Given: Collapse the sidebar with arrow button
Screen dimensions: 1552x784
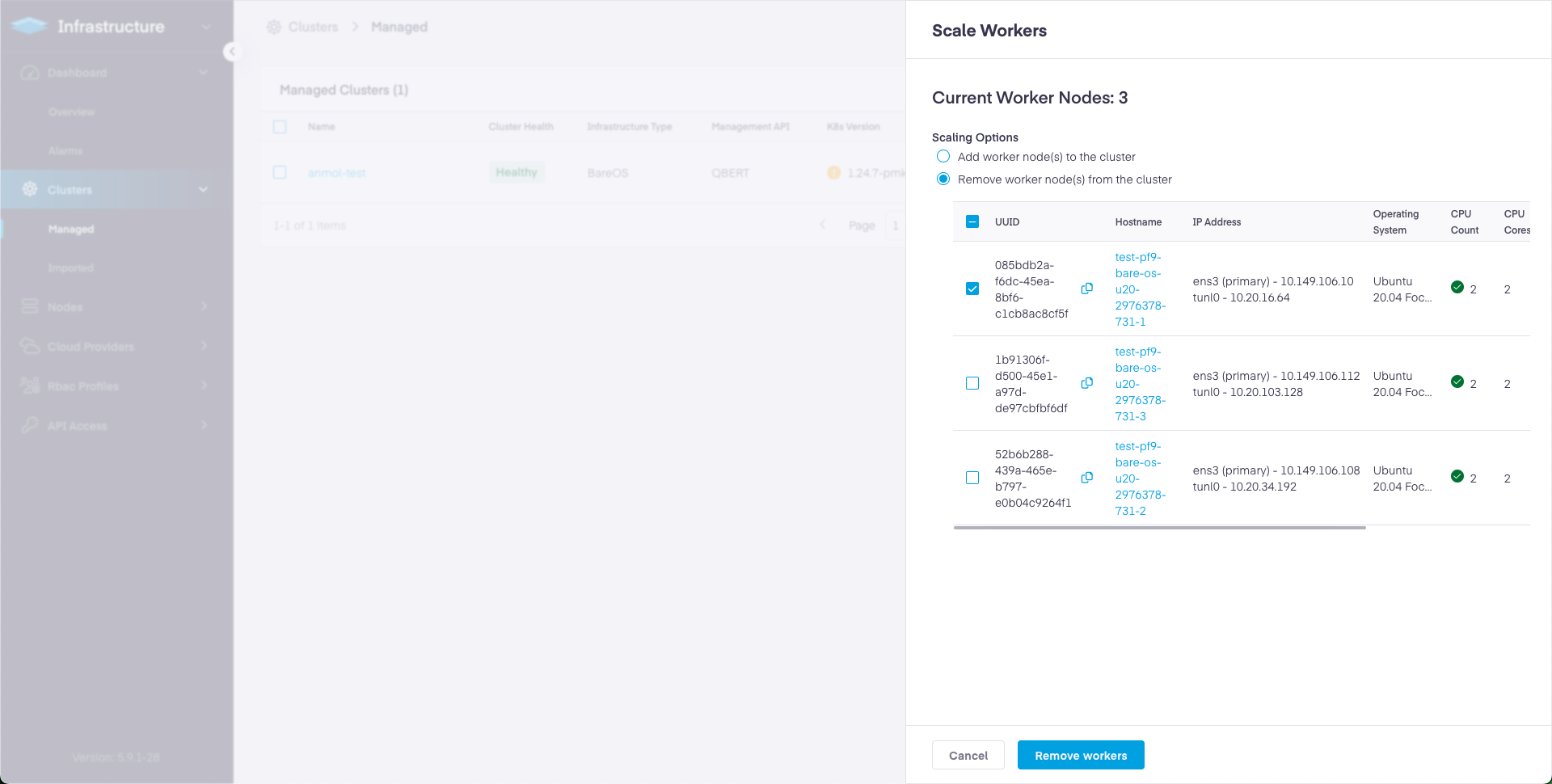Looking at the screenshot, I should [x=232, y=52].
